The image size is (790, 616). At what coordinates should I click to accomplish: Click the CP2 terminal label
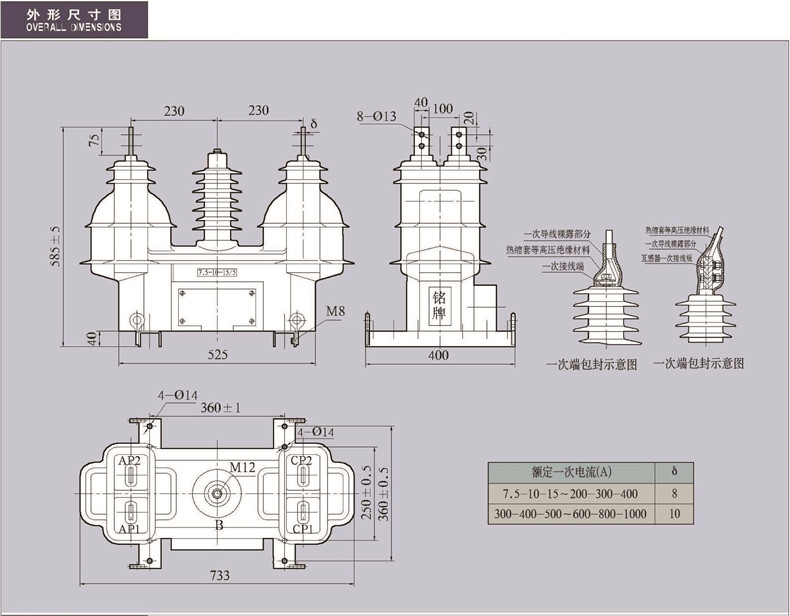[303, 461]
